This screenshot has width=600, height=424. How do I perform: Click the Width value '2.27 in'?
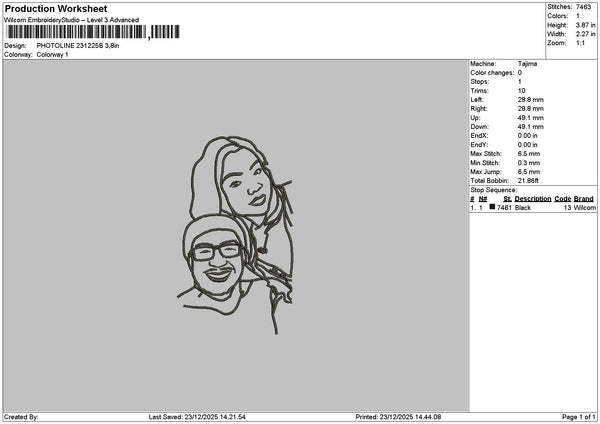click(585, 34)
